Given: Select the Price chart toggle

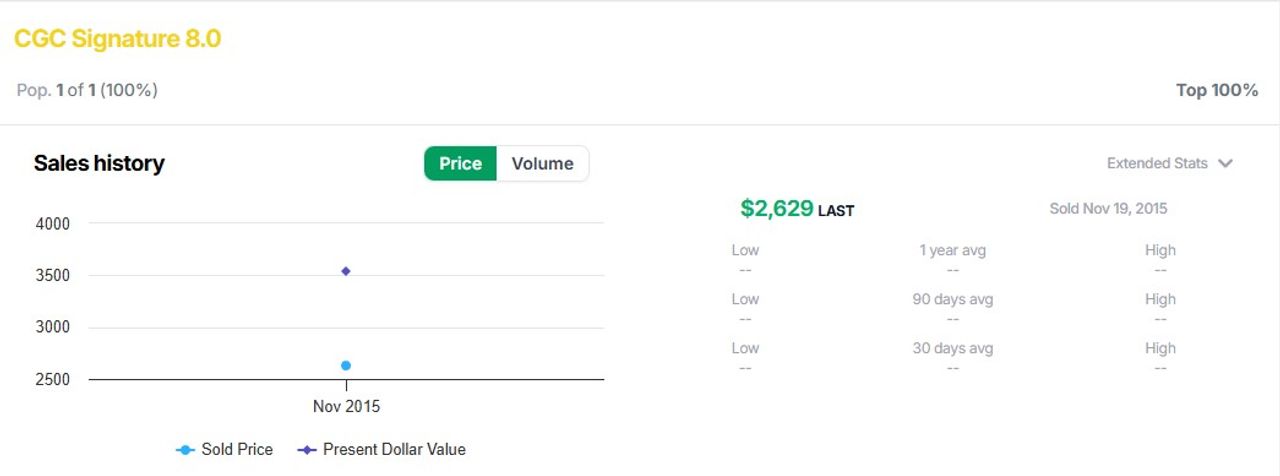Looking at the screenshot, I should pos(460,164).
